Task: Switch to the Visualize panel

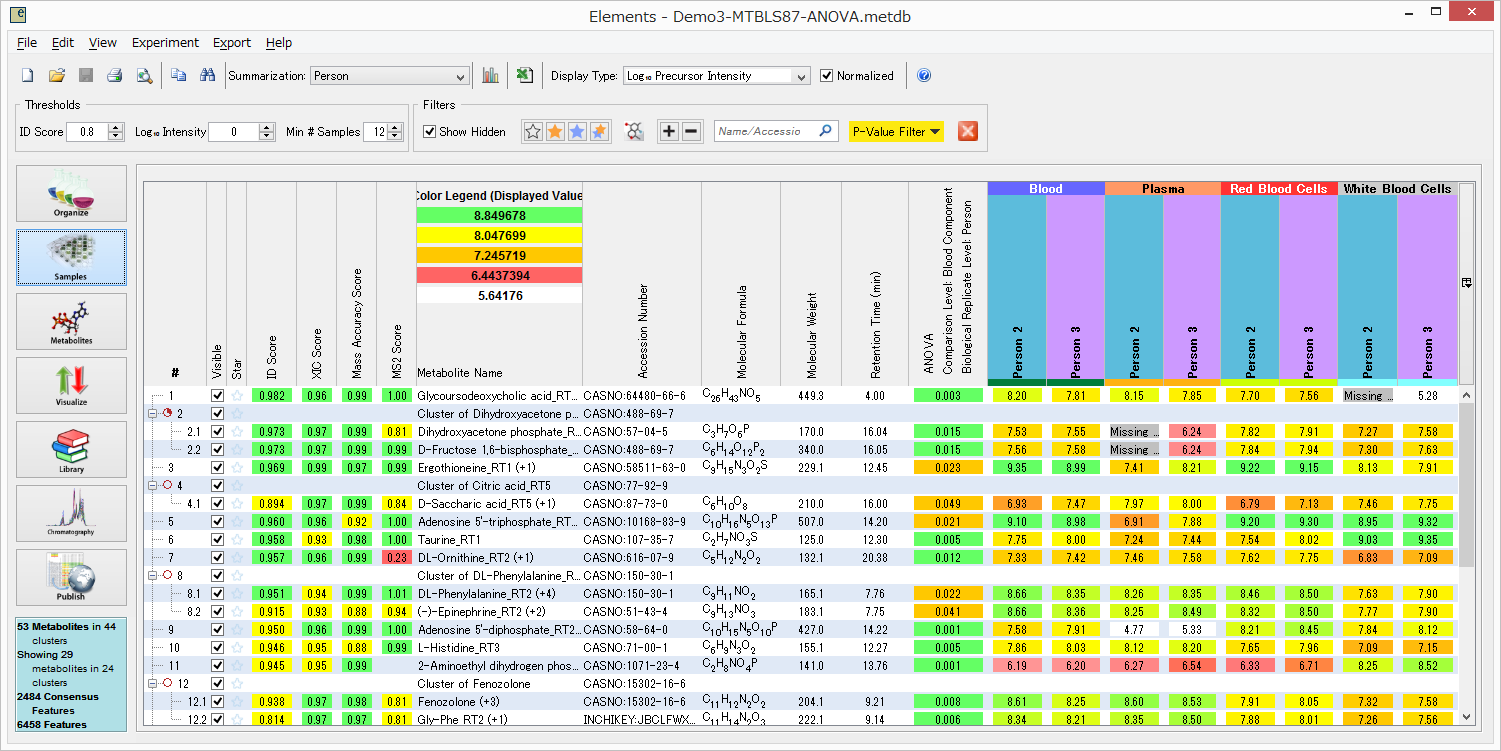Action: 71,385
